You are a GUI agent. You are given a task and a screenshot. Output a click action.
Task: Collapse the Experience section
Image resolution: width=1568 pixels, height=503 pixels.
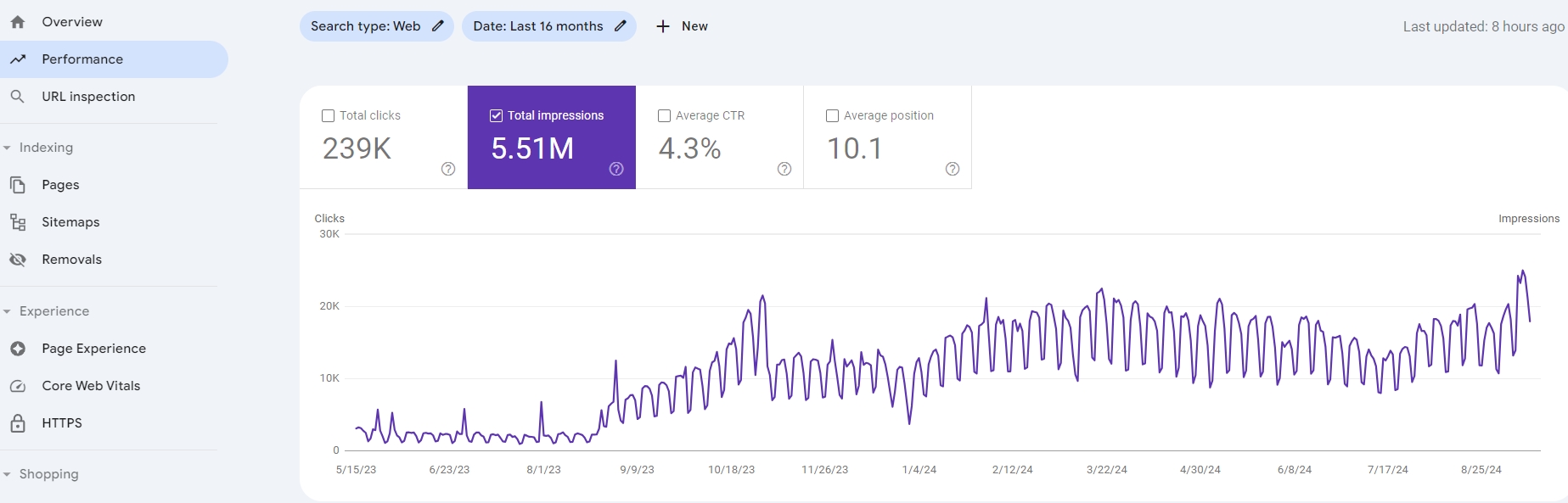(x=7, y=311)
